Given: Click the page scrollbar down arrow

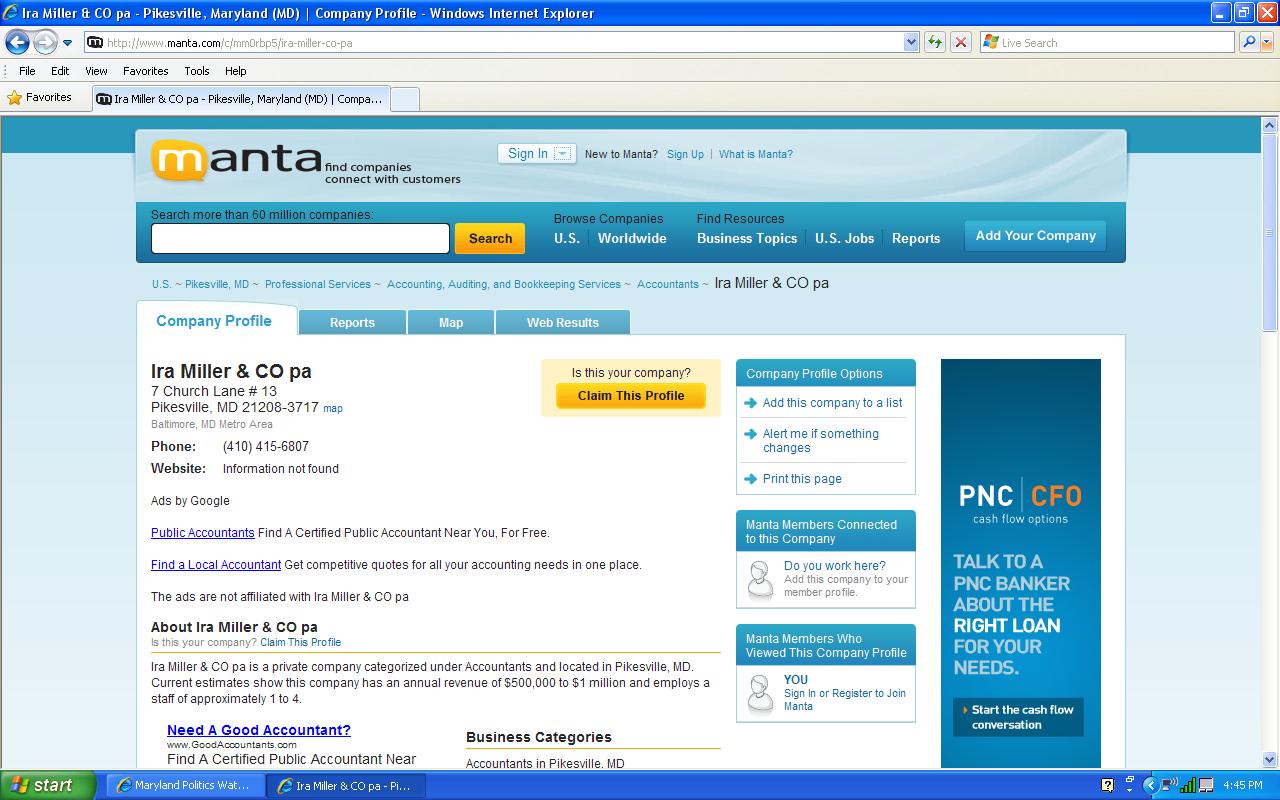Looking at the screenshot, I should (1270, 758).
